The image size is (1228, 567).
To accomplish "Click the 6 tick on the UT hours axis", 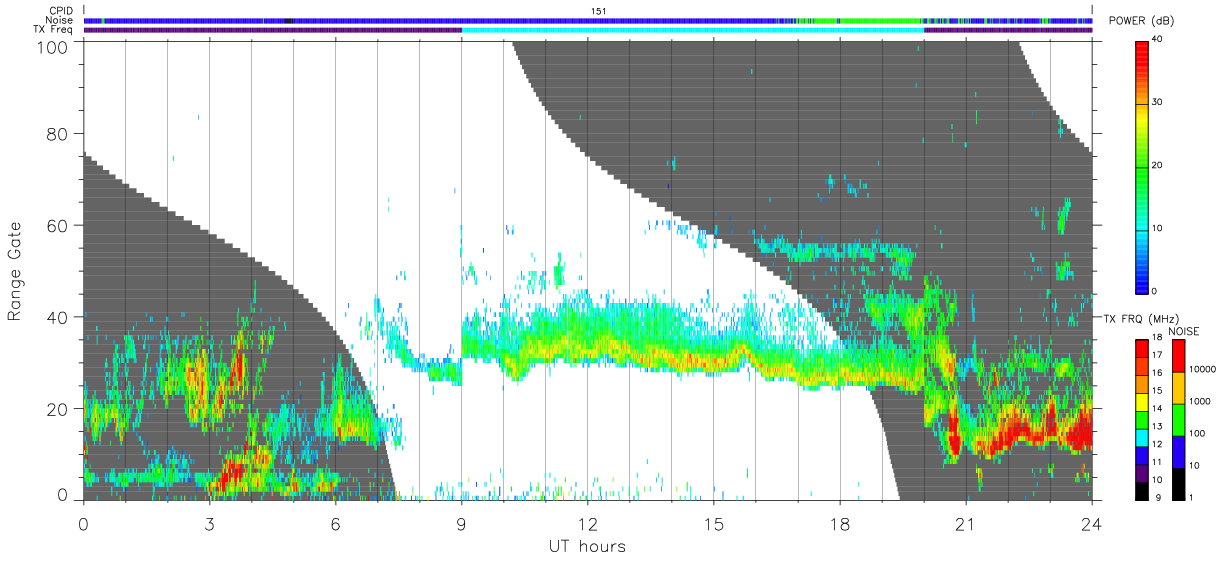I will (x=335, y=523).
